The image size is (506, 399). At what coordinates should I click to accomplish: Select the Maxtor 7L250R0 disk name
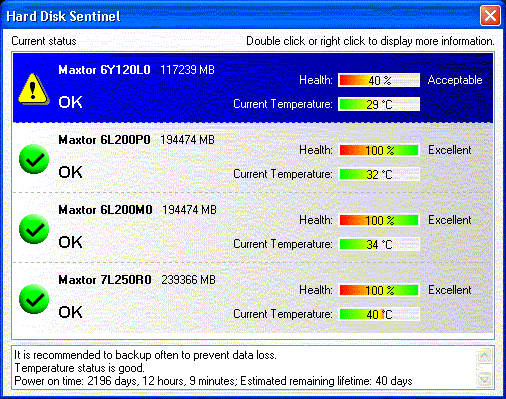tap(105, 280)
